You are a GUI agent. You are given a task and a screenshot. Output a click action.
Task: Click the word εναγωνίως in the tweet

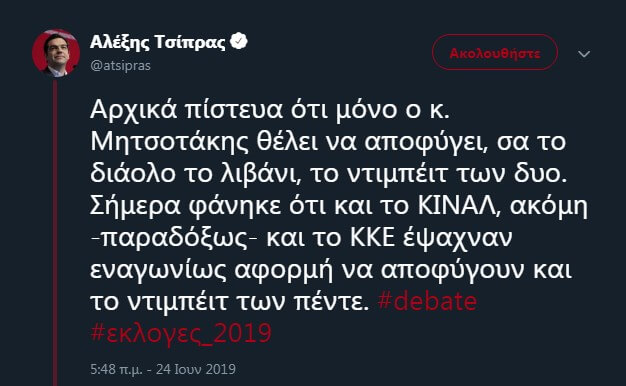158,270
